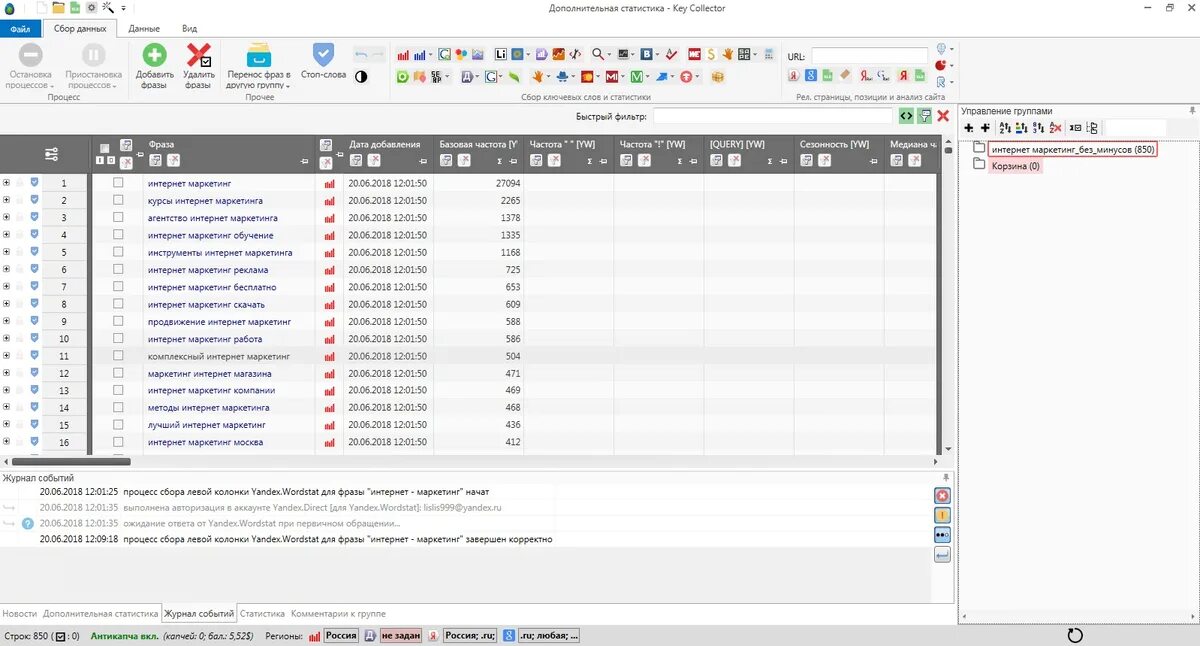Click the dollar sign cost icon
1200x646 pixels.
(x=711, y=54)
